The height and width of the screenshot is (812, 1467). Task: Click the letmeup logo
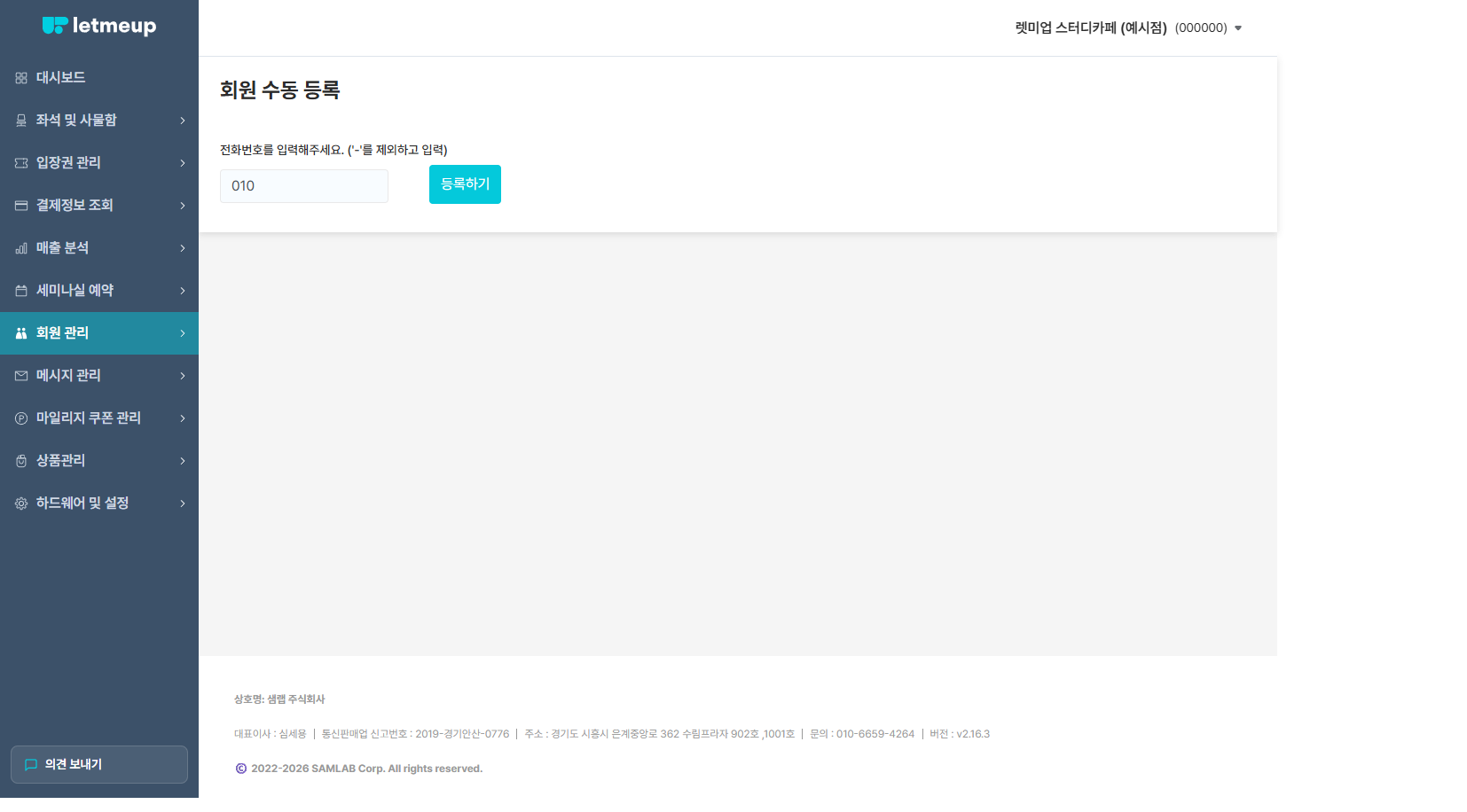pyautogui.click(x=99, y=26)
